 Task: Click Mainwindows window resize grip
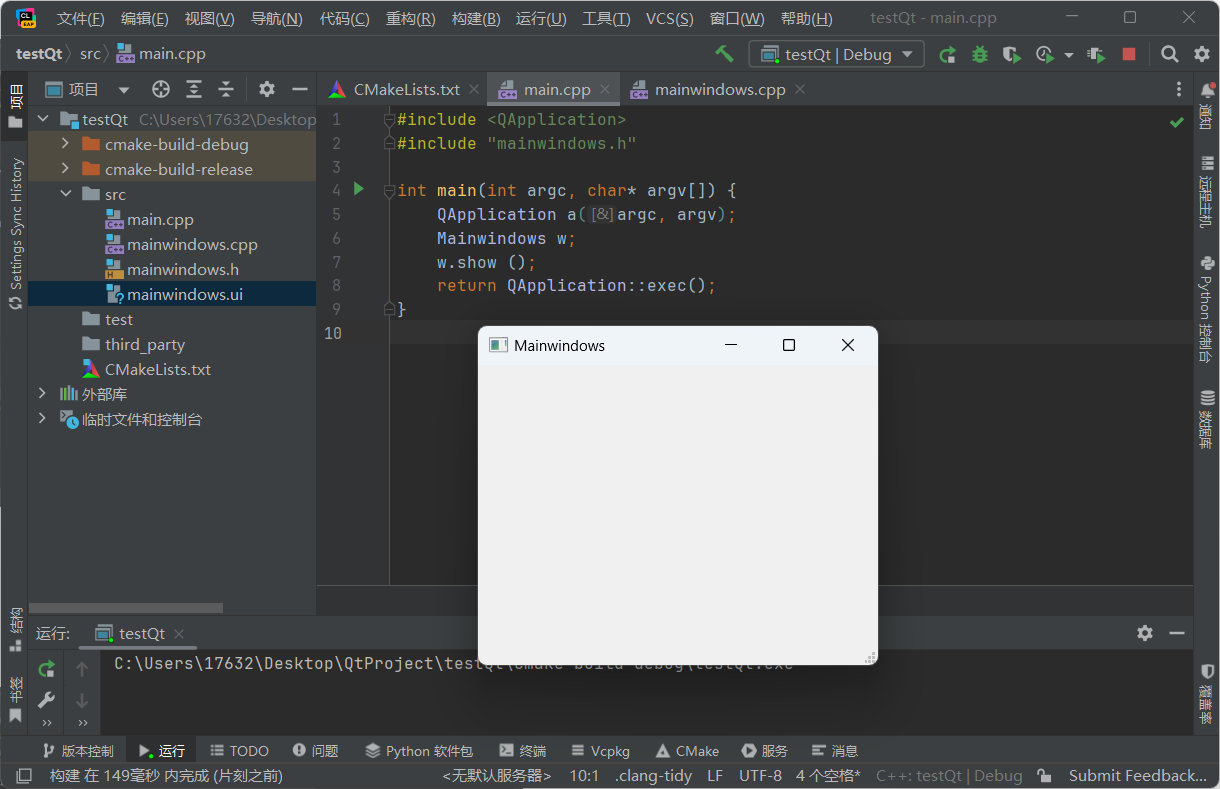click(x=870, y=657)
